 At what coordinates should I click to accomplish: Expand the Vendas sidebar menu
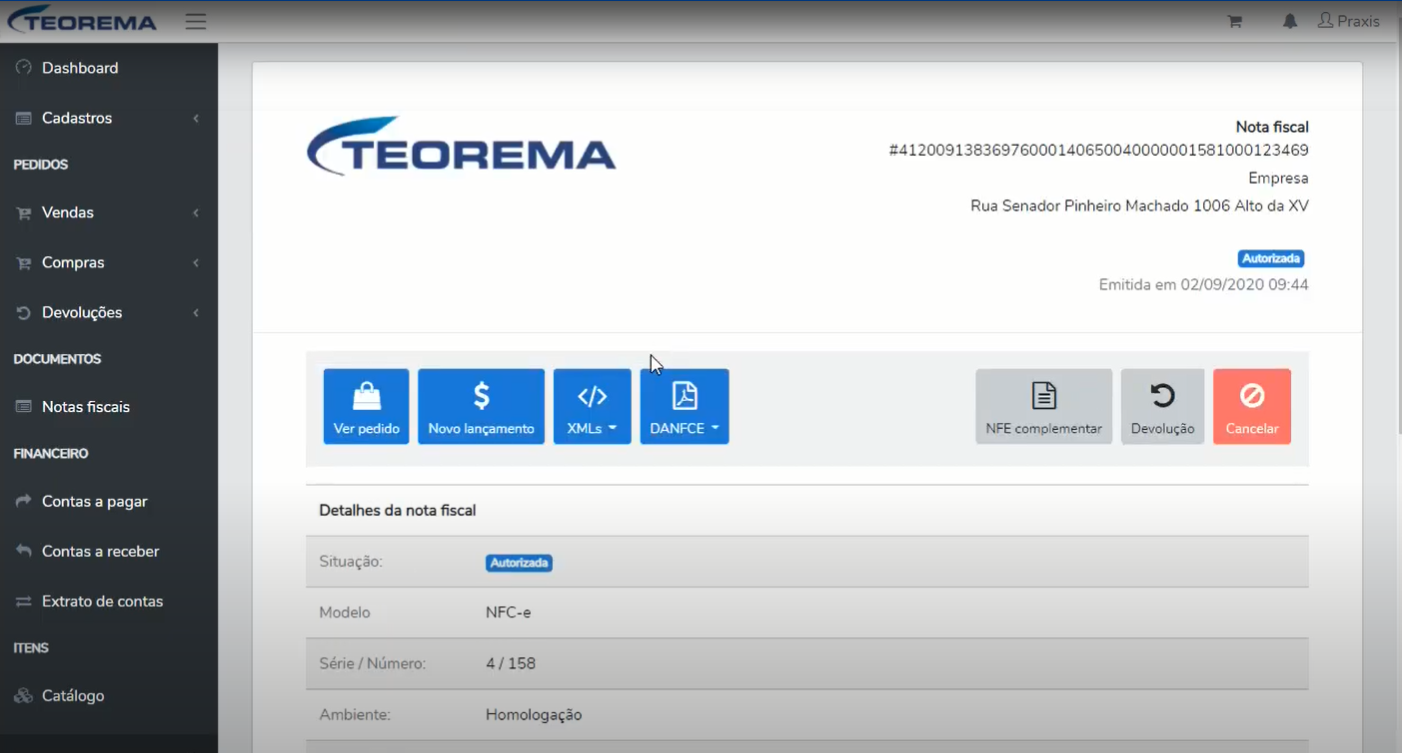[x=108, y=213]
